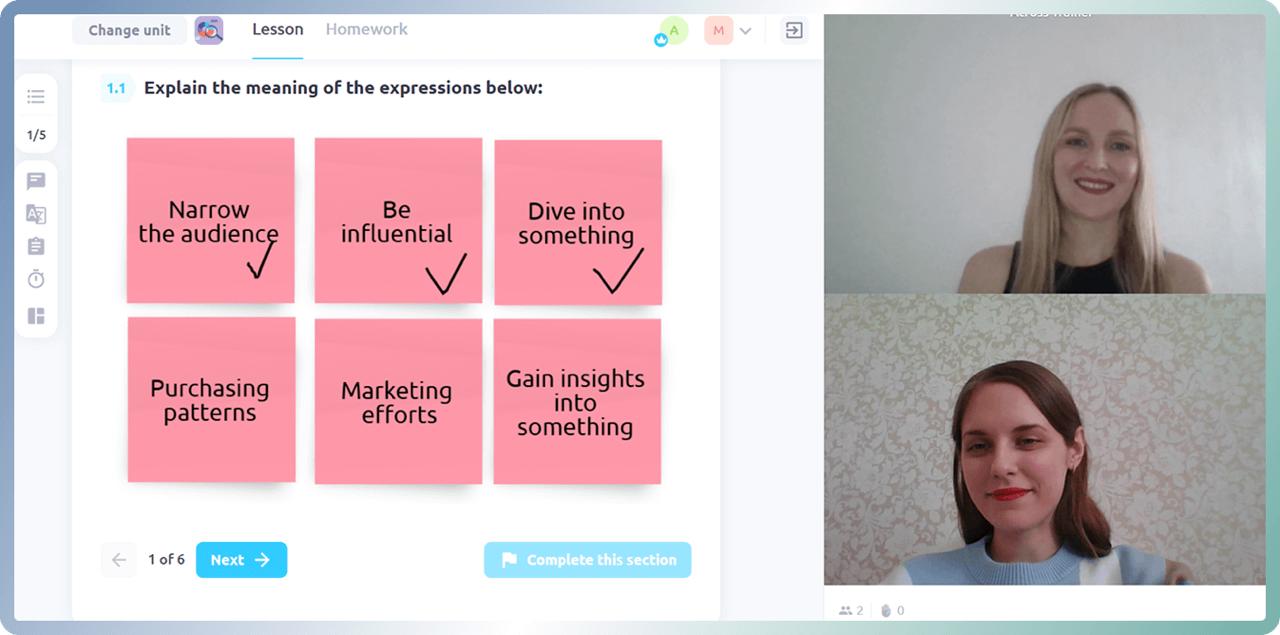Click the green A participant avatar
Screen dimensions: 1280x635
[673, 31]
